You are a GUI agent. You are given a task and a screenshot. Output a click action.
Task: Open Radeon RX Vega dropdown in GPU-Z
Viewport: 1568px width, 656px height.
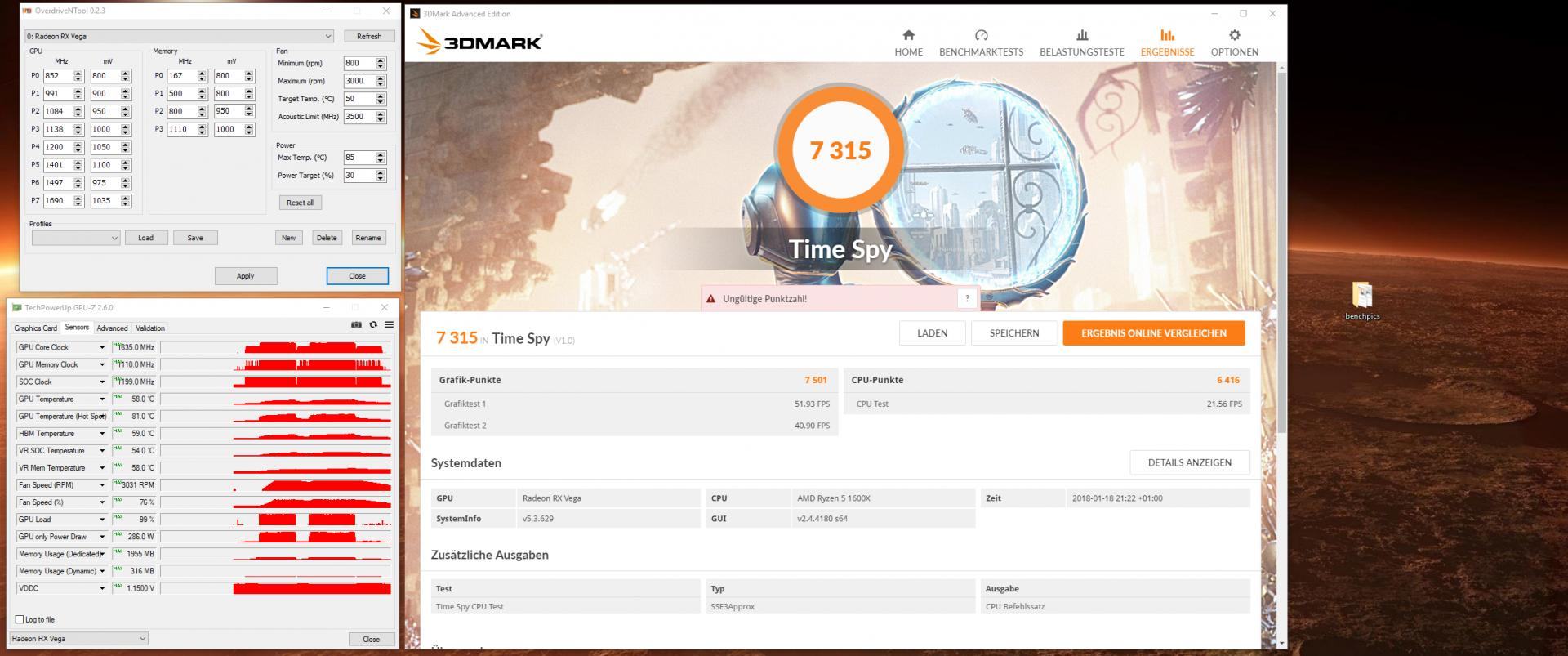[78, 639]
